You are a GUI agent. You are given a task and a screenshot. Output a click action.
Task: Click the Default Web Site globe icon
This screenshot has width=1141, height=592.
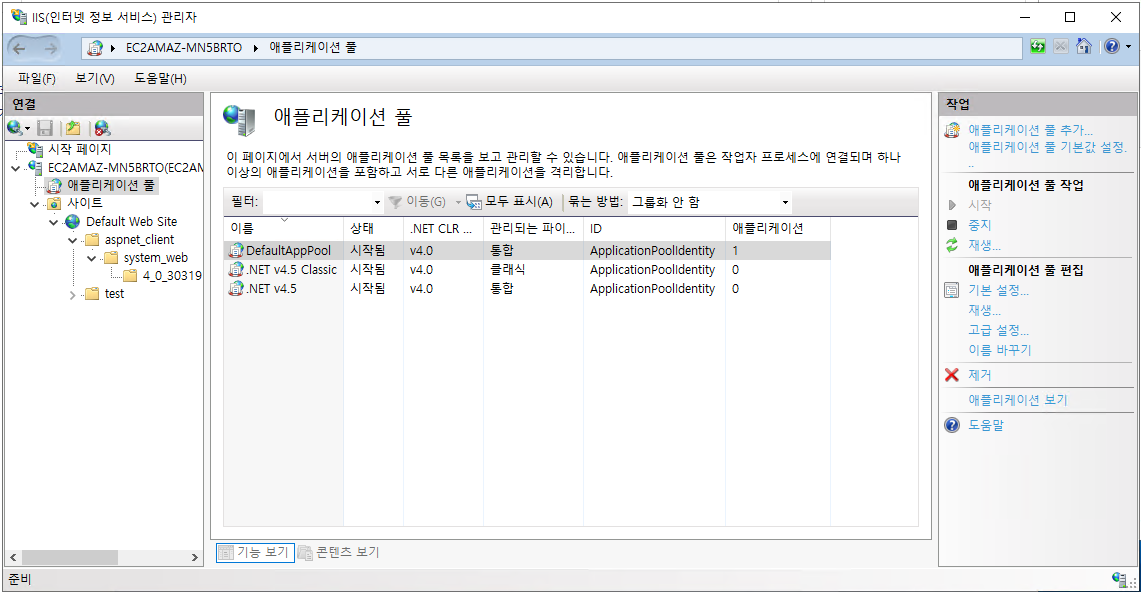click(x=73, y=221)
